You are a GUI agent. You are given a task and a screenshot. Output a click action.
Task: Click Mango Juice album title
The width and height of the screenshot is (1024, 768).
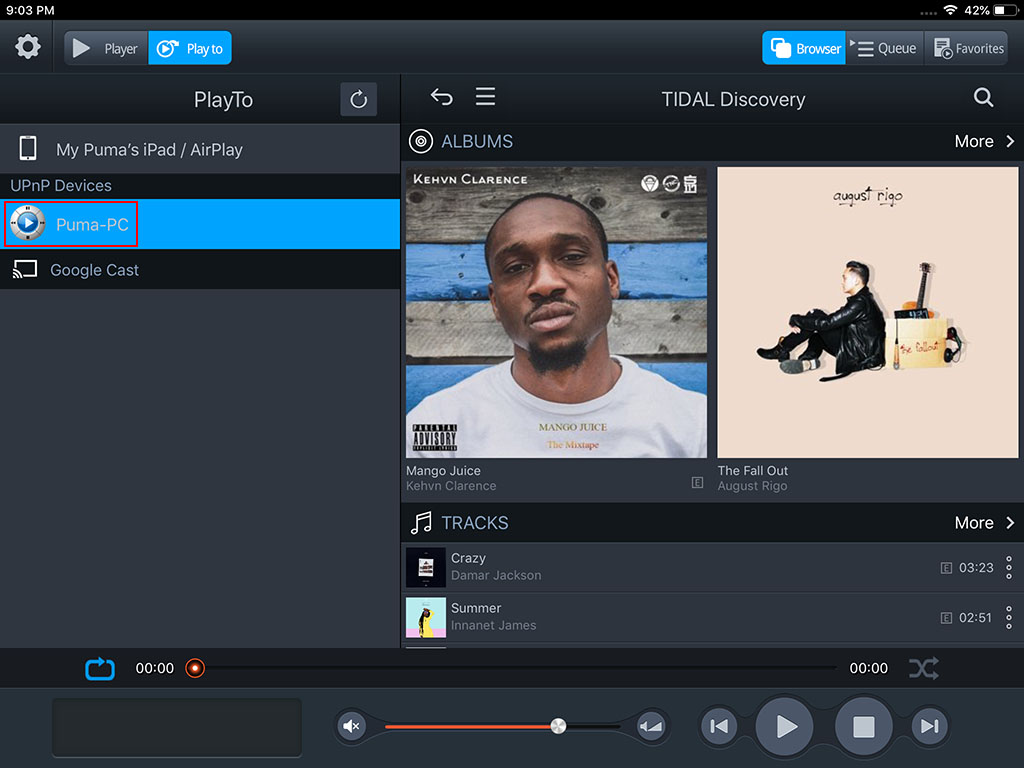[x=443, y=471]
